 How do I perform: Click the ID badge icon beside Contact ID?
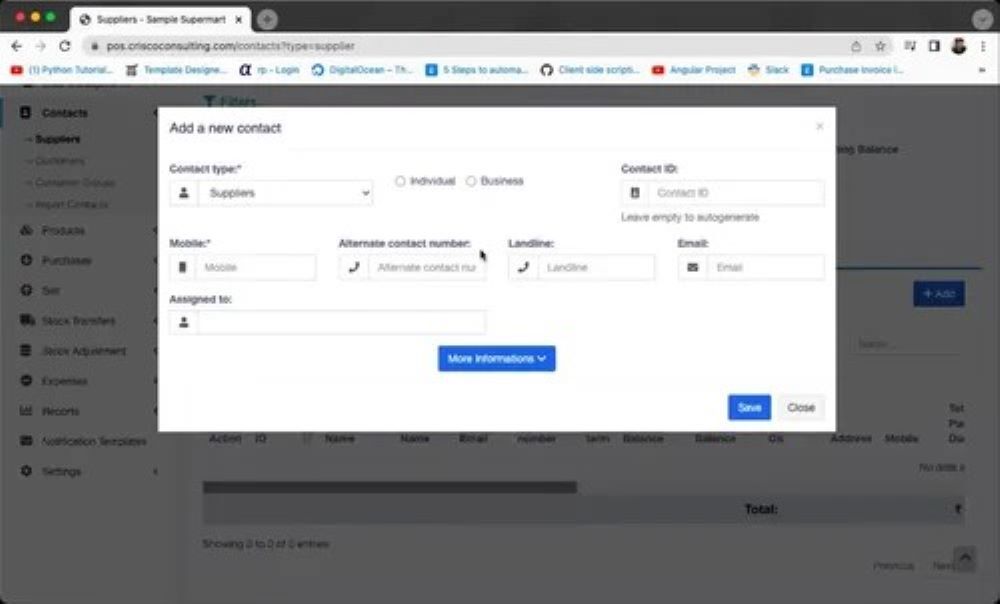pyautogui.click(x=635, y=193)
